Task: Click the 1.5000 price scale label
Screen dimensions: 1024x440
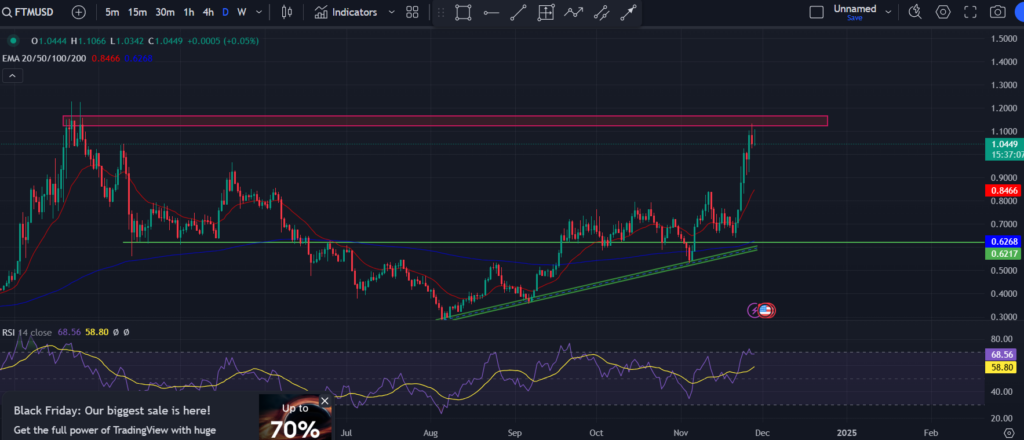Action: 1003,39
